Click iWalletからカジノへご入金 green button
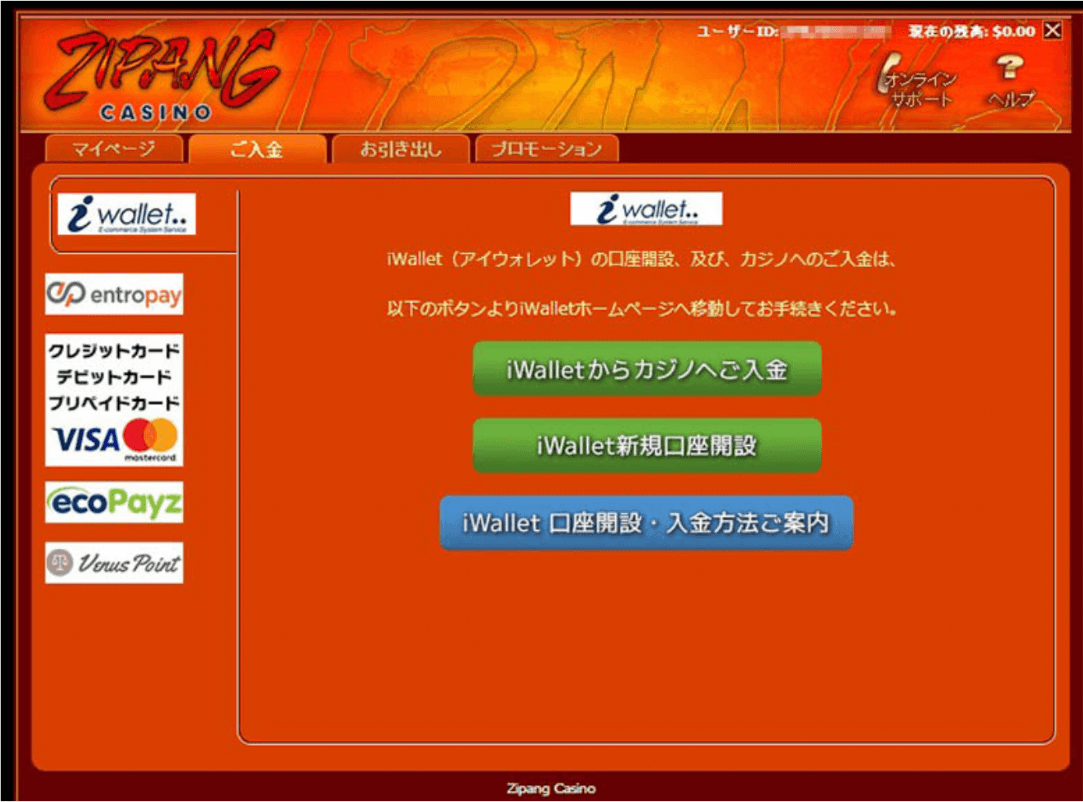 pyautogui.click(x=647, y=369)
